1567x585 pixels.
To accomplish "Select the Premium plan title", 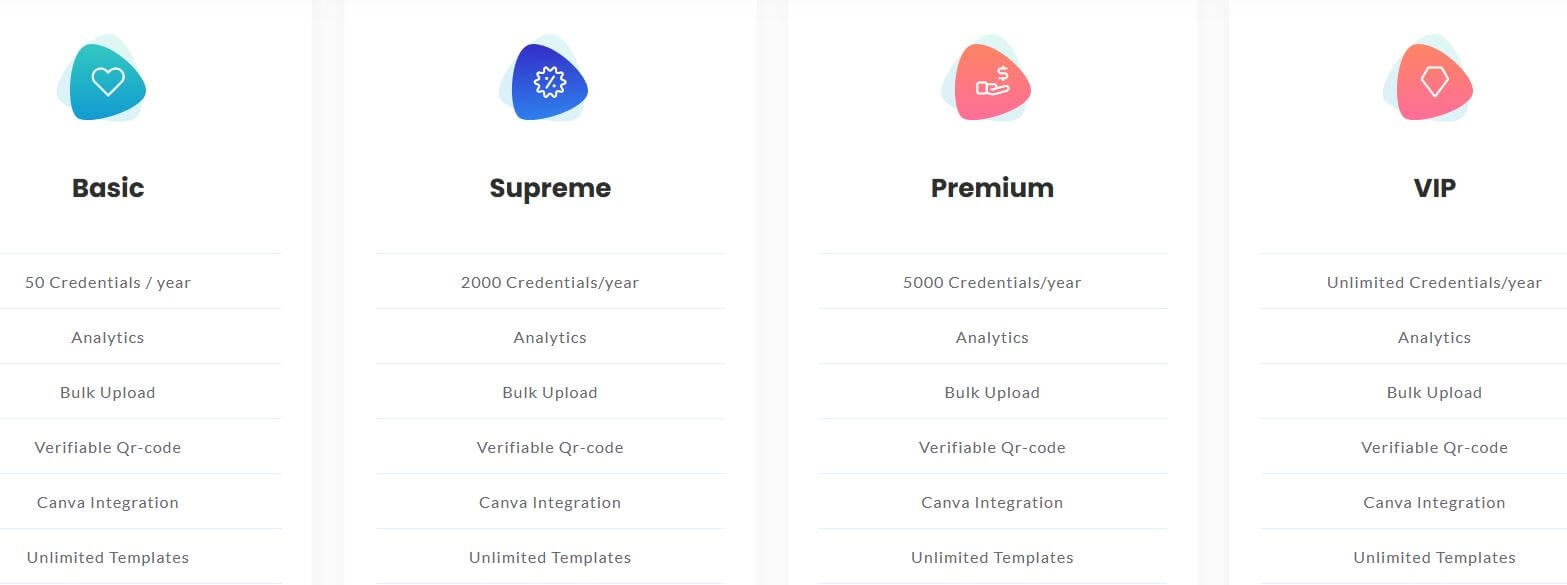I will click(x=991, y=187).
